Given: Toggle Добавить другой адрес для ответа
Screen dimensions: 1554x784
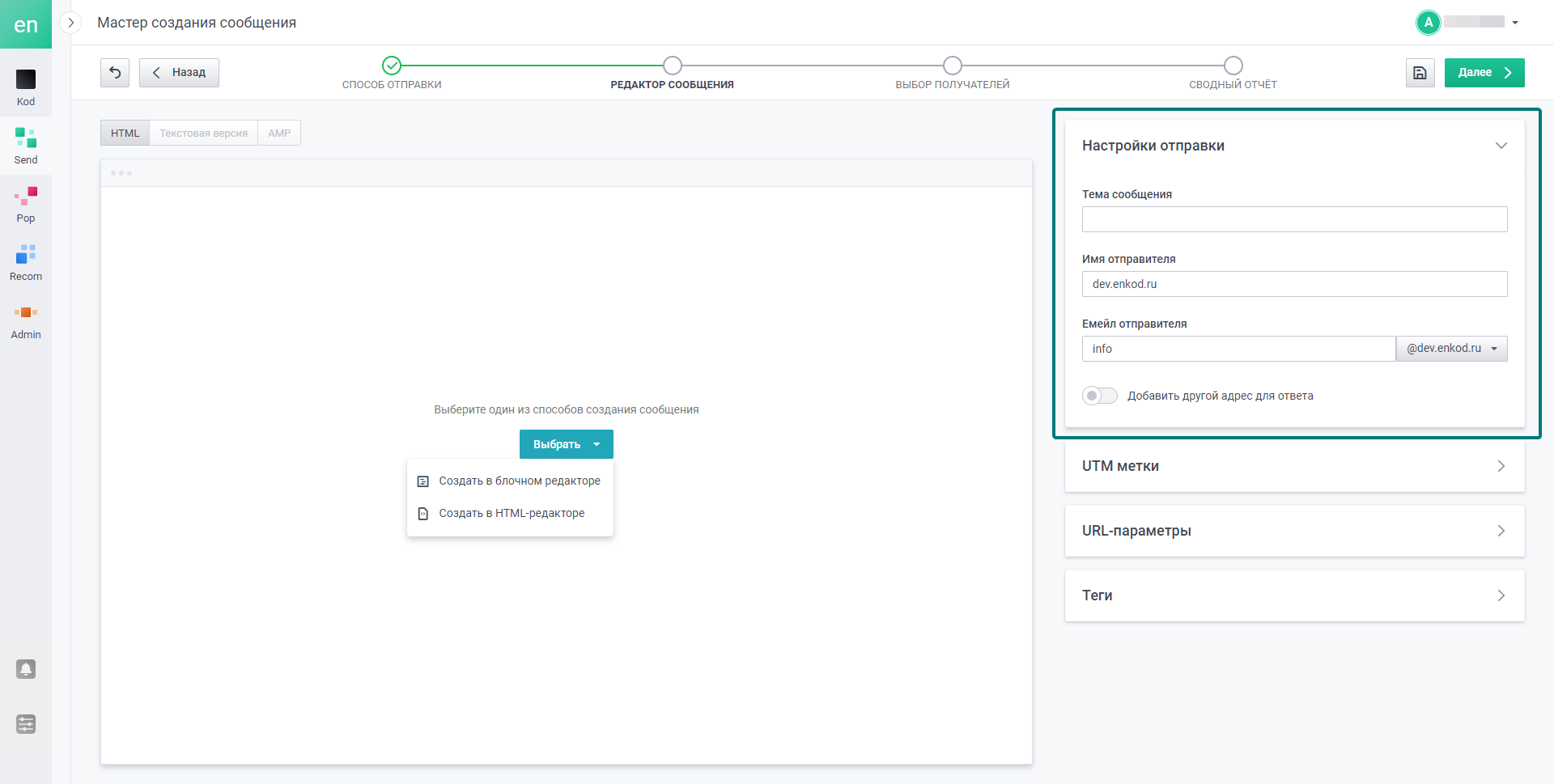Looking at the screenshot, I should coord(1100,396).
